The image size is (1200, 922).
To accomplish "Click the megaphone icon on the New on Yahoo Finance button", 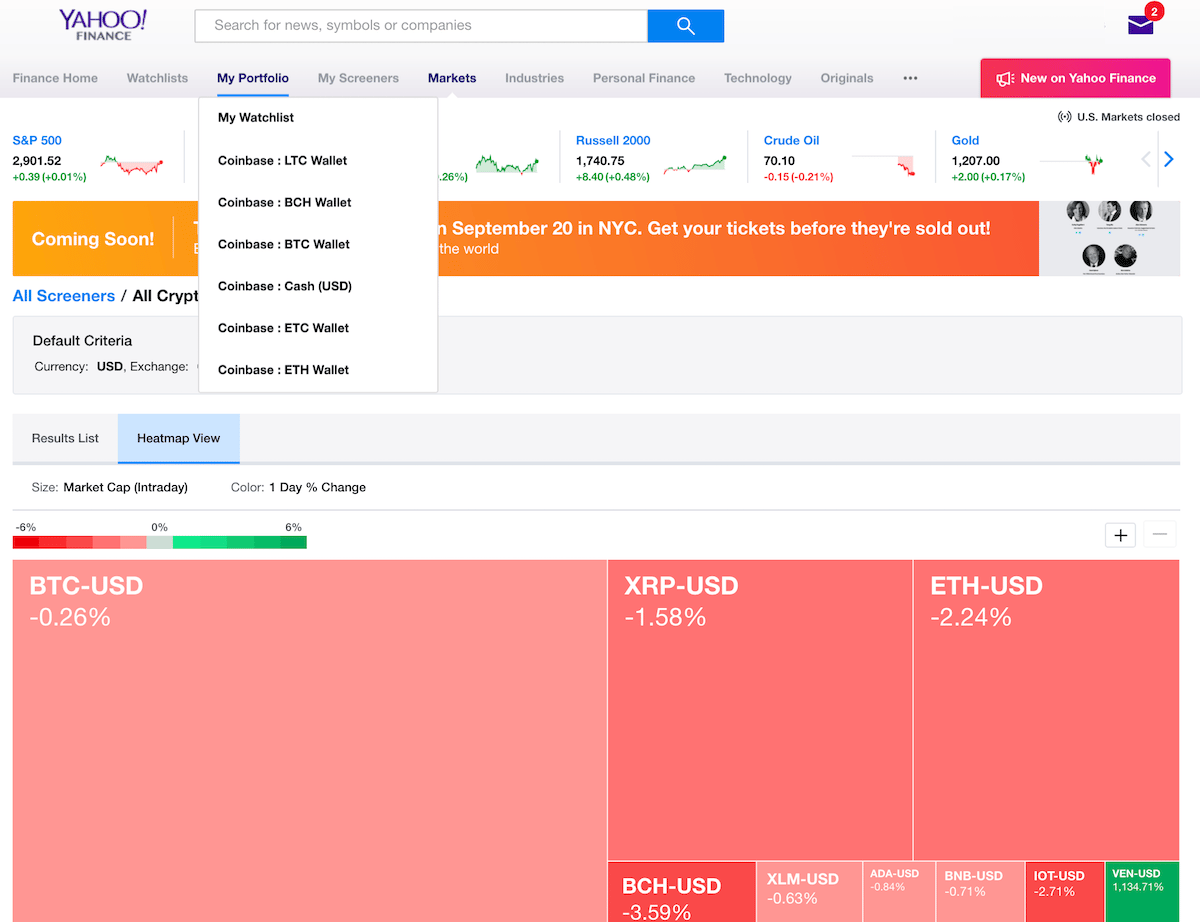I will click(x=1005, y=78).
